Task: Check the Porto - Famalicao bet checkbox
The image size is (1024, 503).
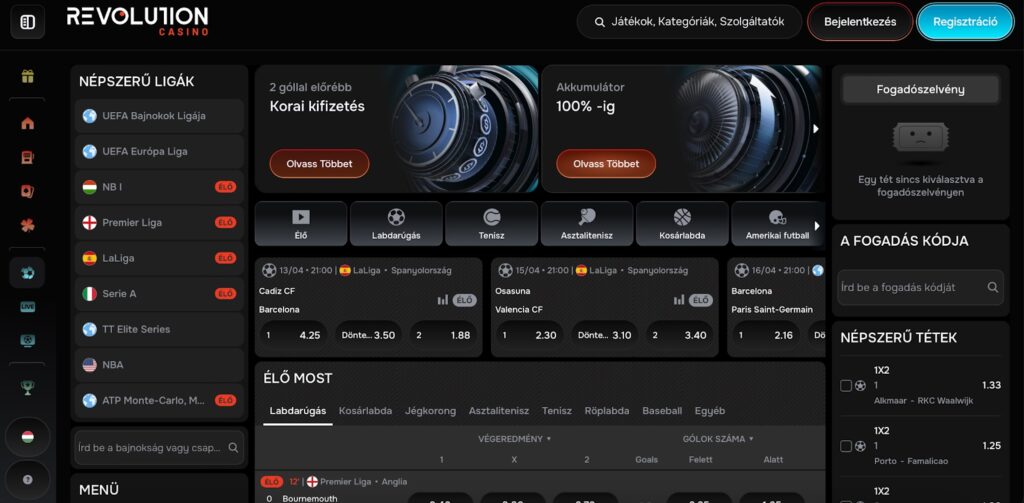Action: [x=846, y=446]
